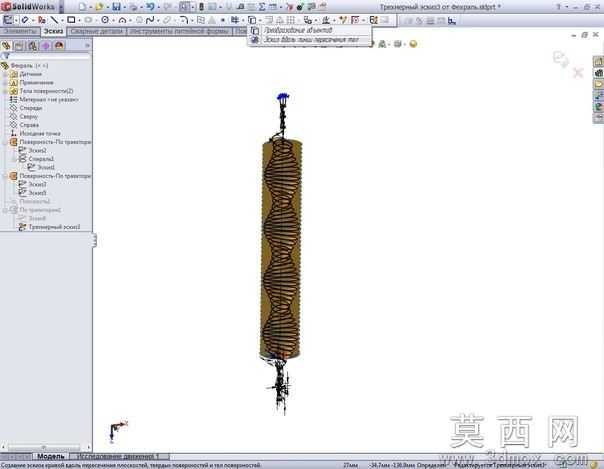The height and width of the screenshot is (469, 604).
Task: Open the purple DimXpert tab icon
Action: [46, 46]
